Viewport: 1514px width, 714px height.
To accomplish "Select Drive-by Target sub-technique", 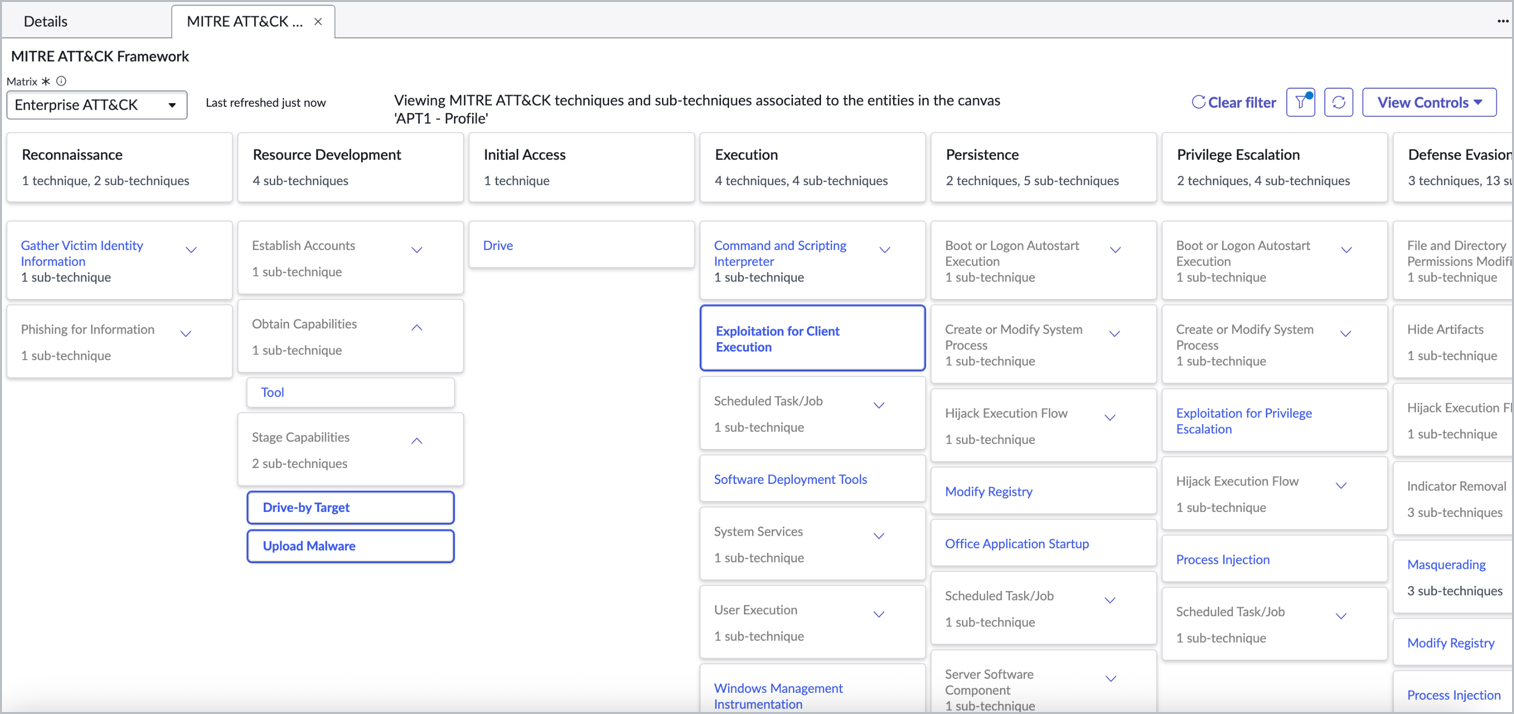I will (x=351, y=507).
